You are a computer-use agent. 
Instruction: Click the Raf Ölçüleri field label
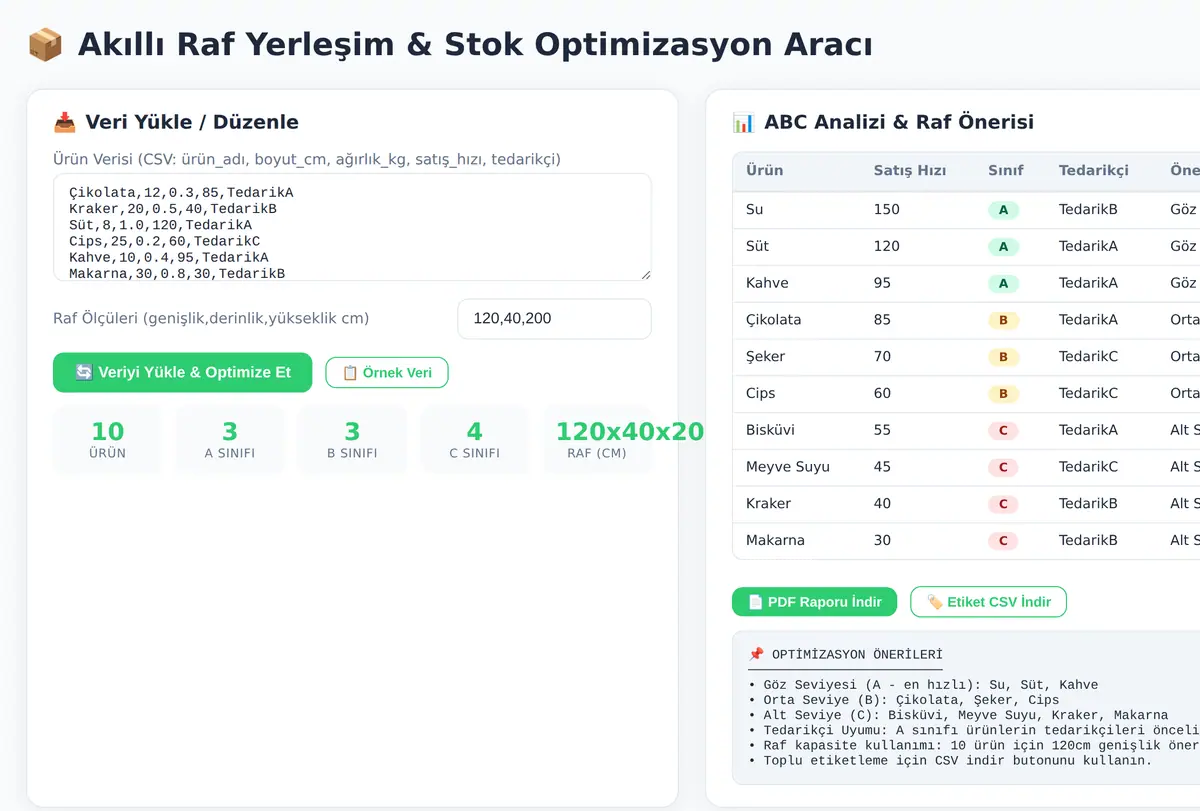[x=211, y=319]
